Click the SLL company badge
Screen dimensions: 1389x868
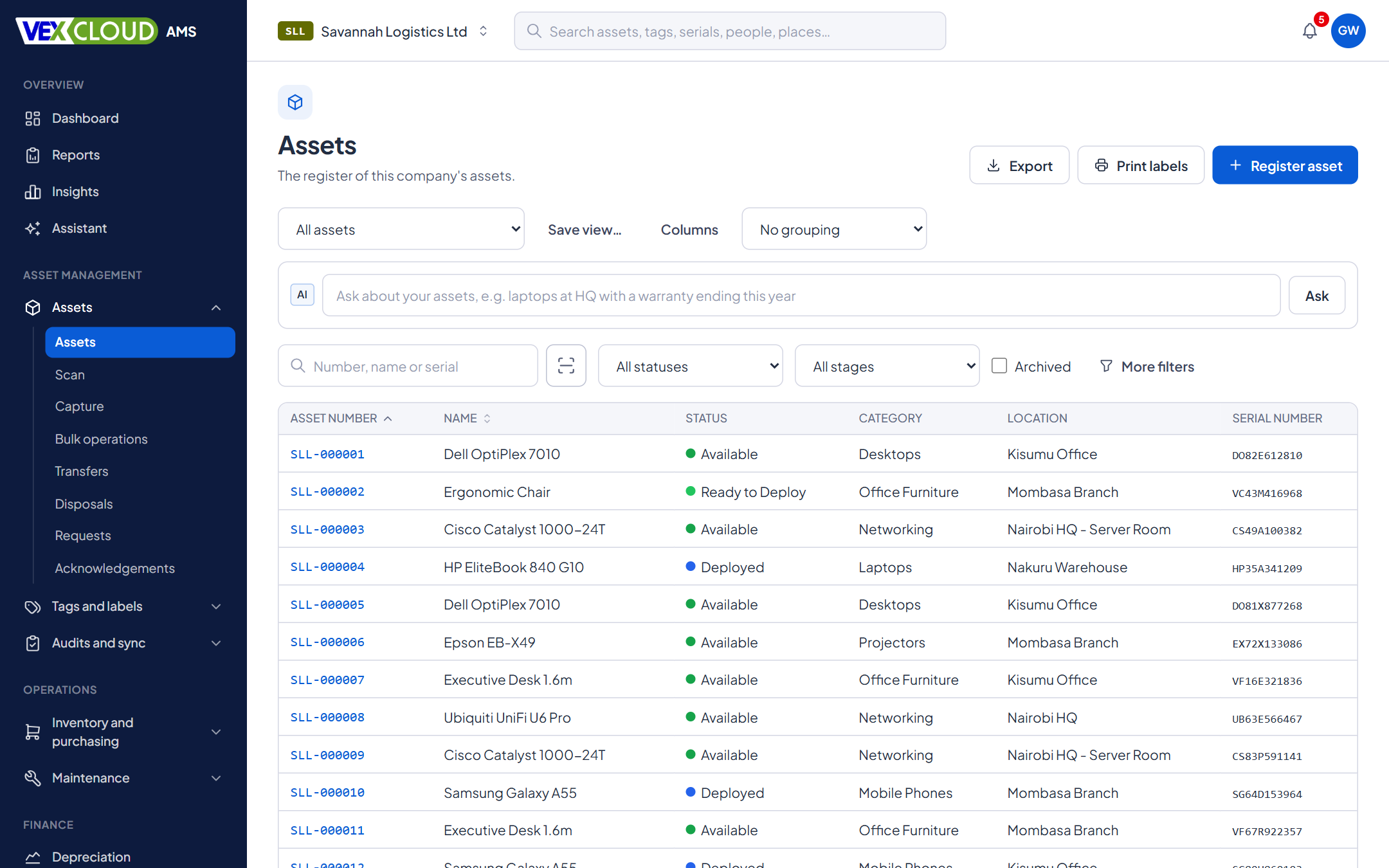[295, 31]
